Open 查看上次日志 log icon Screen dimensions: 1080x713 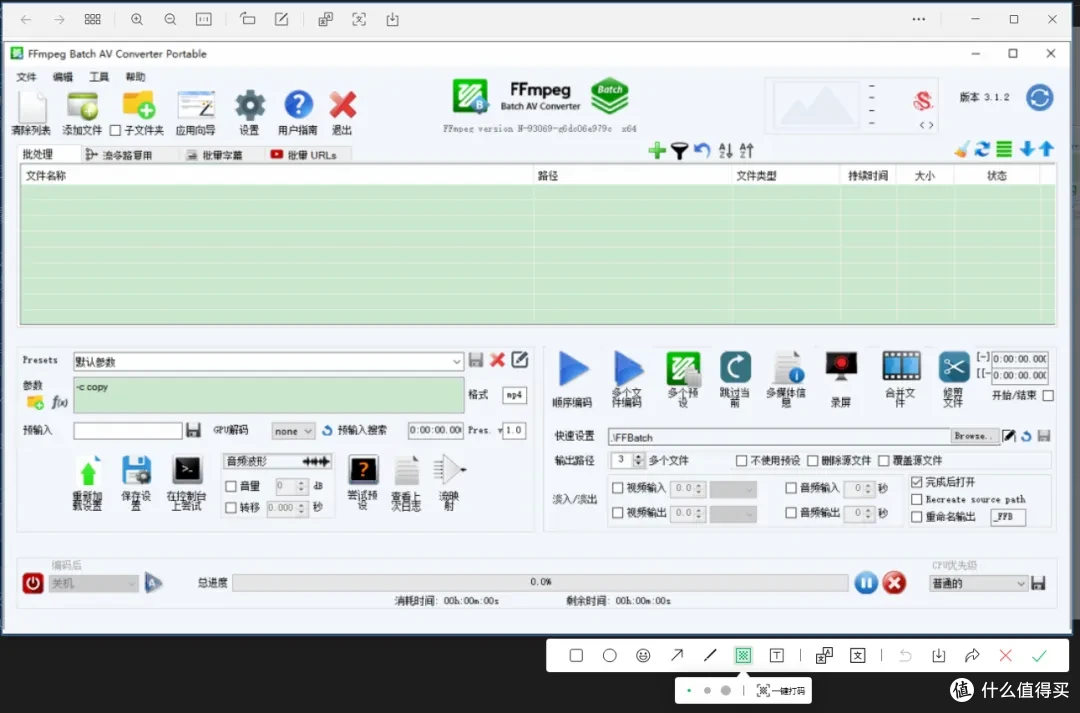(406, 471)
